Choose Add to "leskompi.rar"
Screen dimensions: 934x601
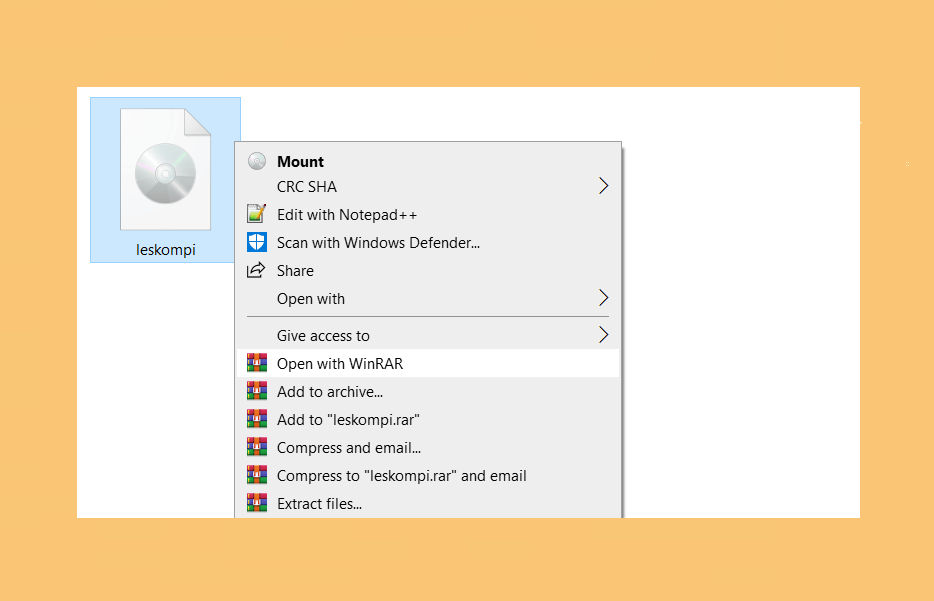[x=428, y=419]
